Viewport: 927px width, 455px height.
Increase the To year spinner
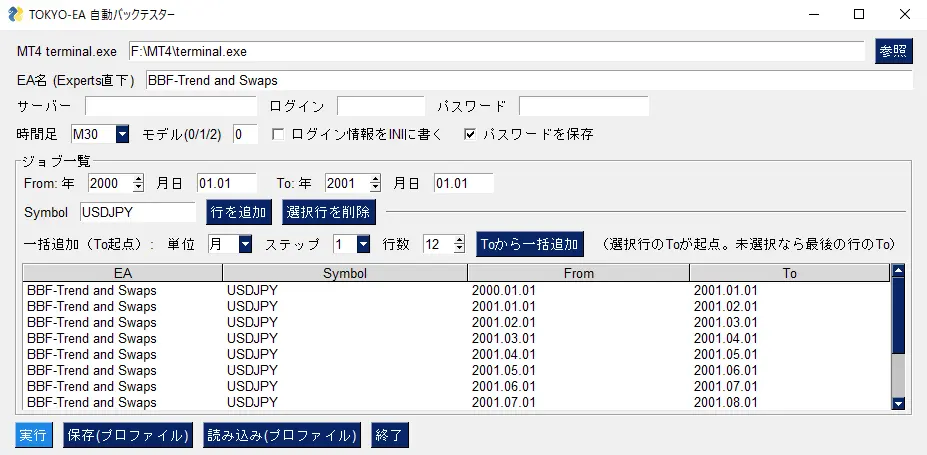(x=375, y=179)
